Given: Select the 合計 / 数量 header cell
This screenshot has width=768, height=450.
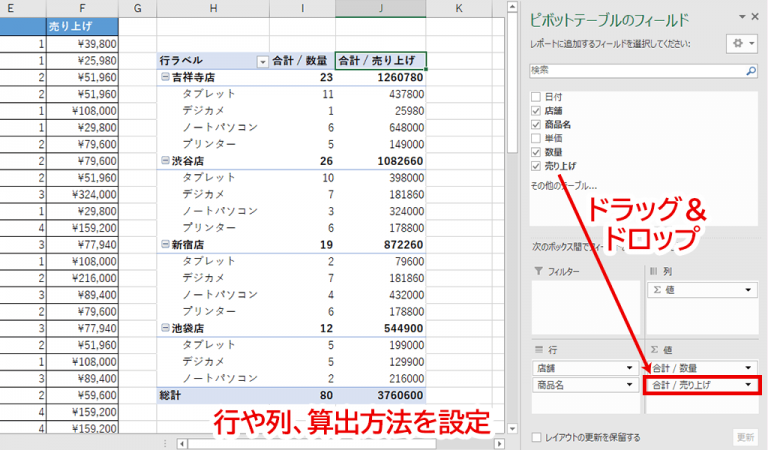Looking at the screenshot, I should 302,61.
